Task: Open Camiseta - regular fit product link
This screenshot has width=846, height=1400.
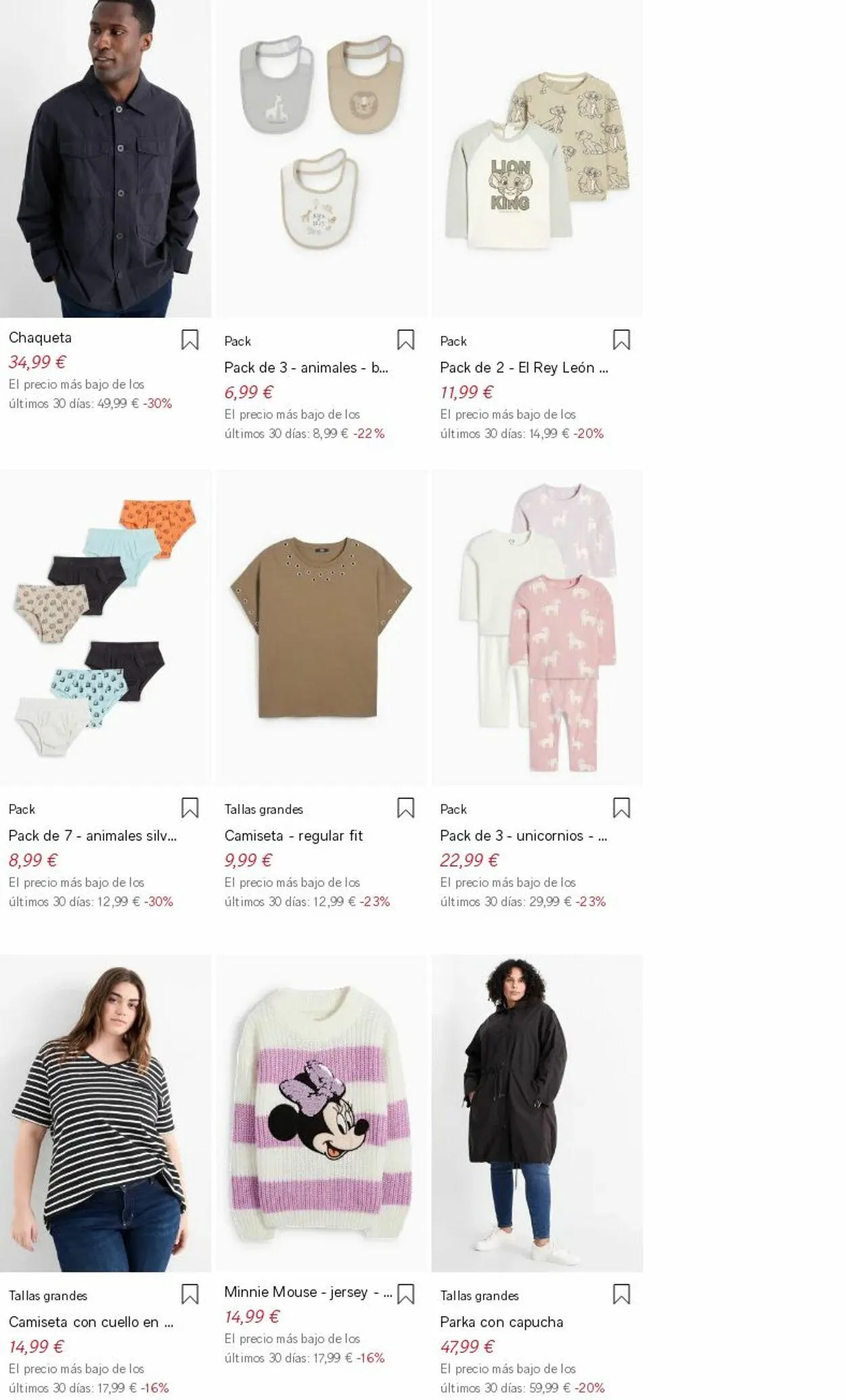Action: click(x=294, y=836)
